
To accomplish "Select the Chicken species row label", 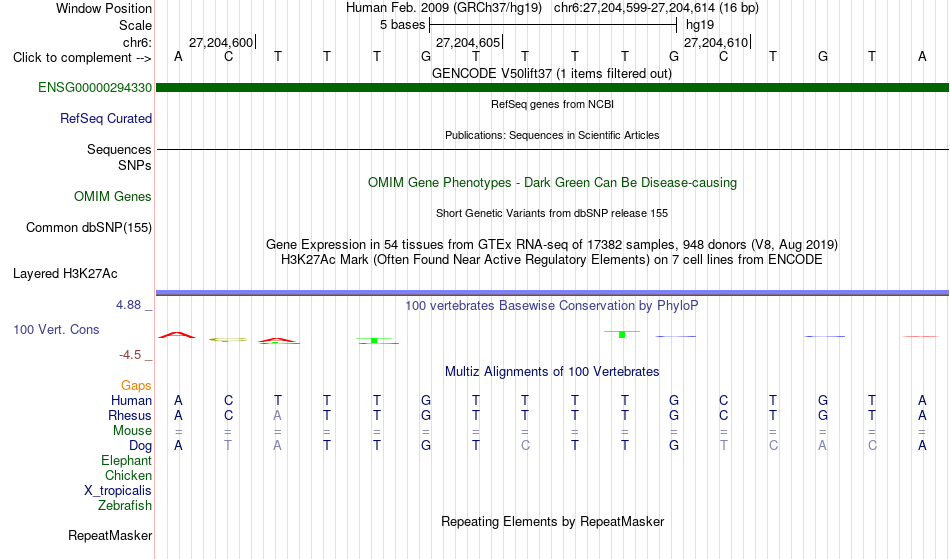I will 128,475.
